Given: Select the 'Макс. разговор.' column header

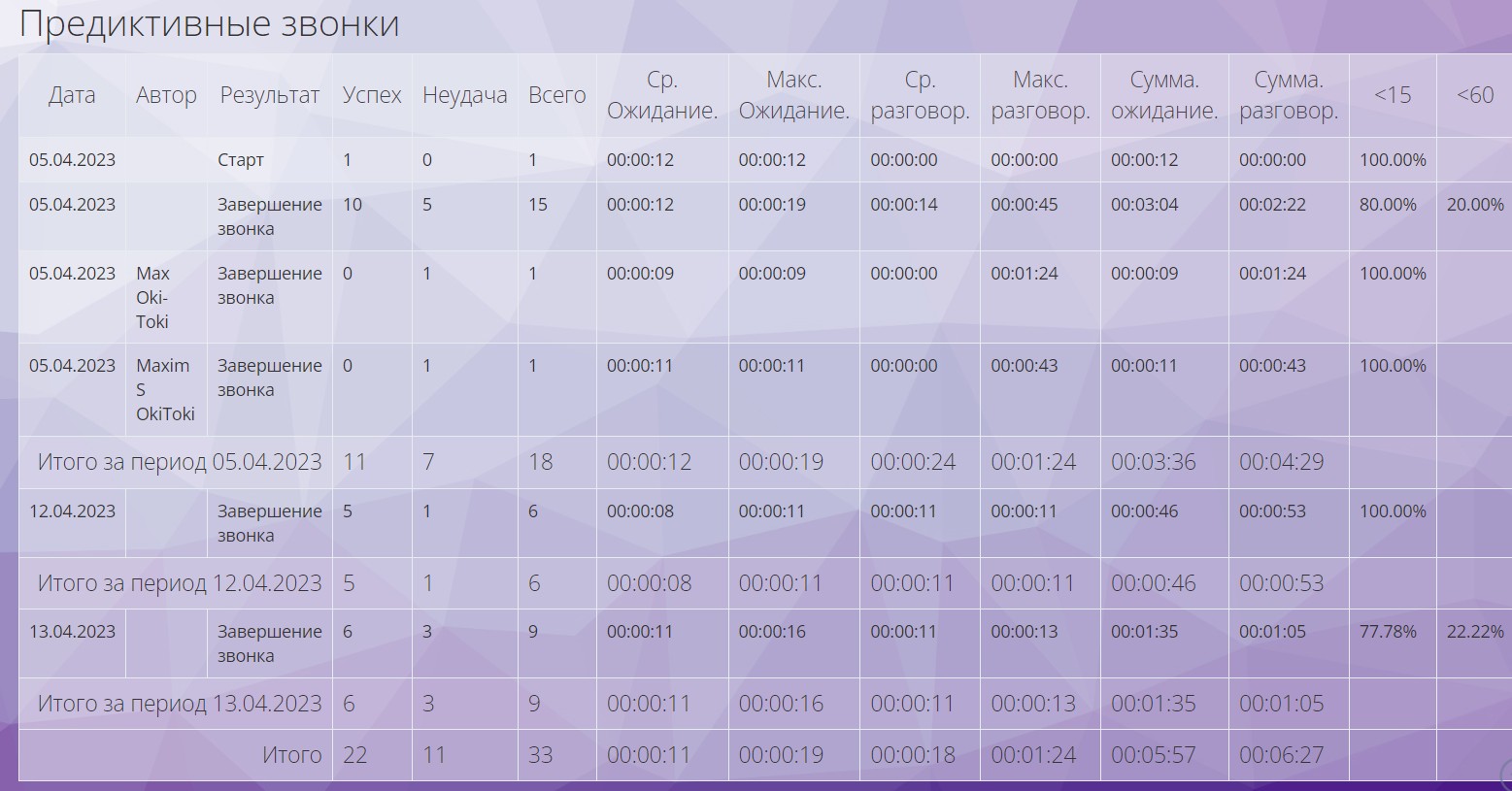Looking at the screenshot, I should tap(1040, 95).
